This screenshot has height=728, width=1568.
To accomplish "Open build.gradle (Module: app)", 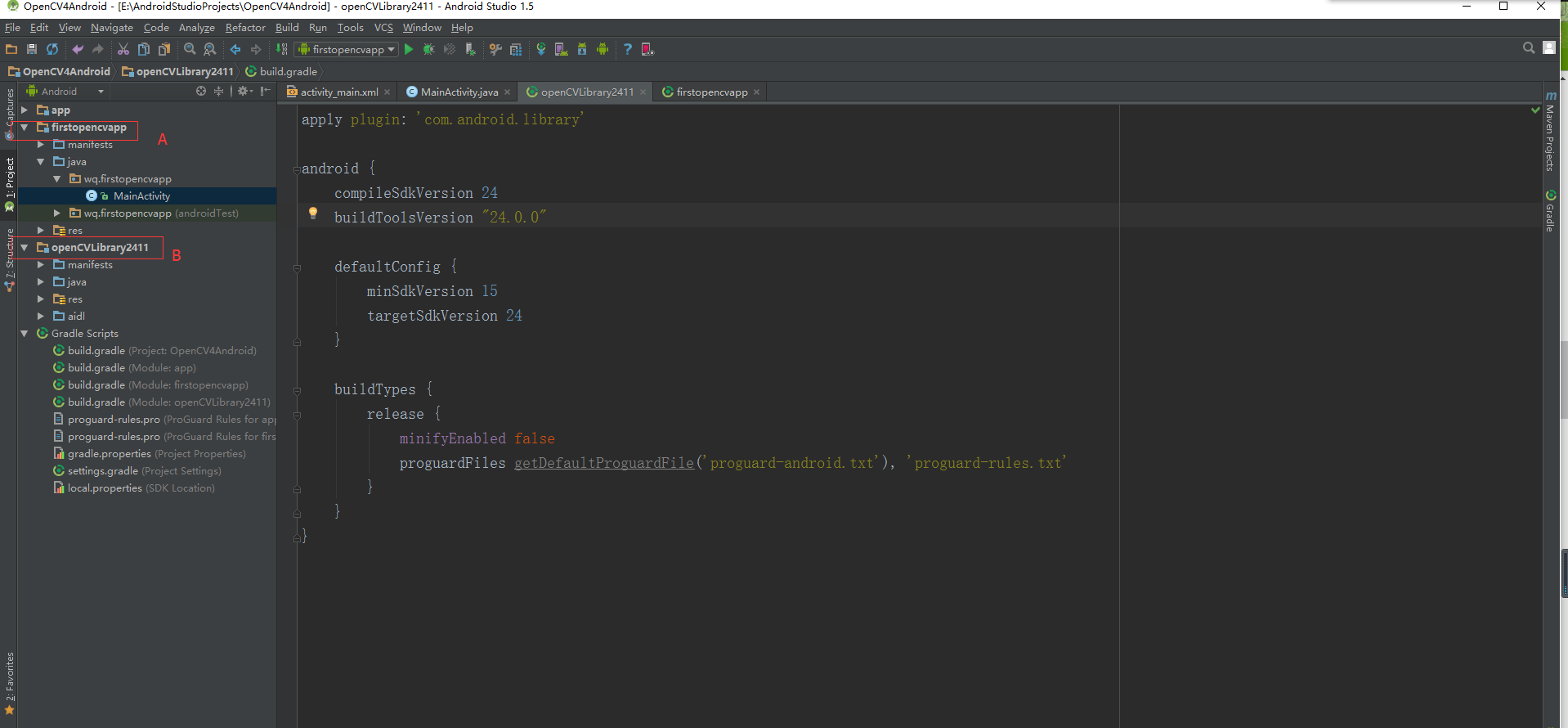I will [132, 367].
